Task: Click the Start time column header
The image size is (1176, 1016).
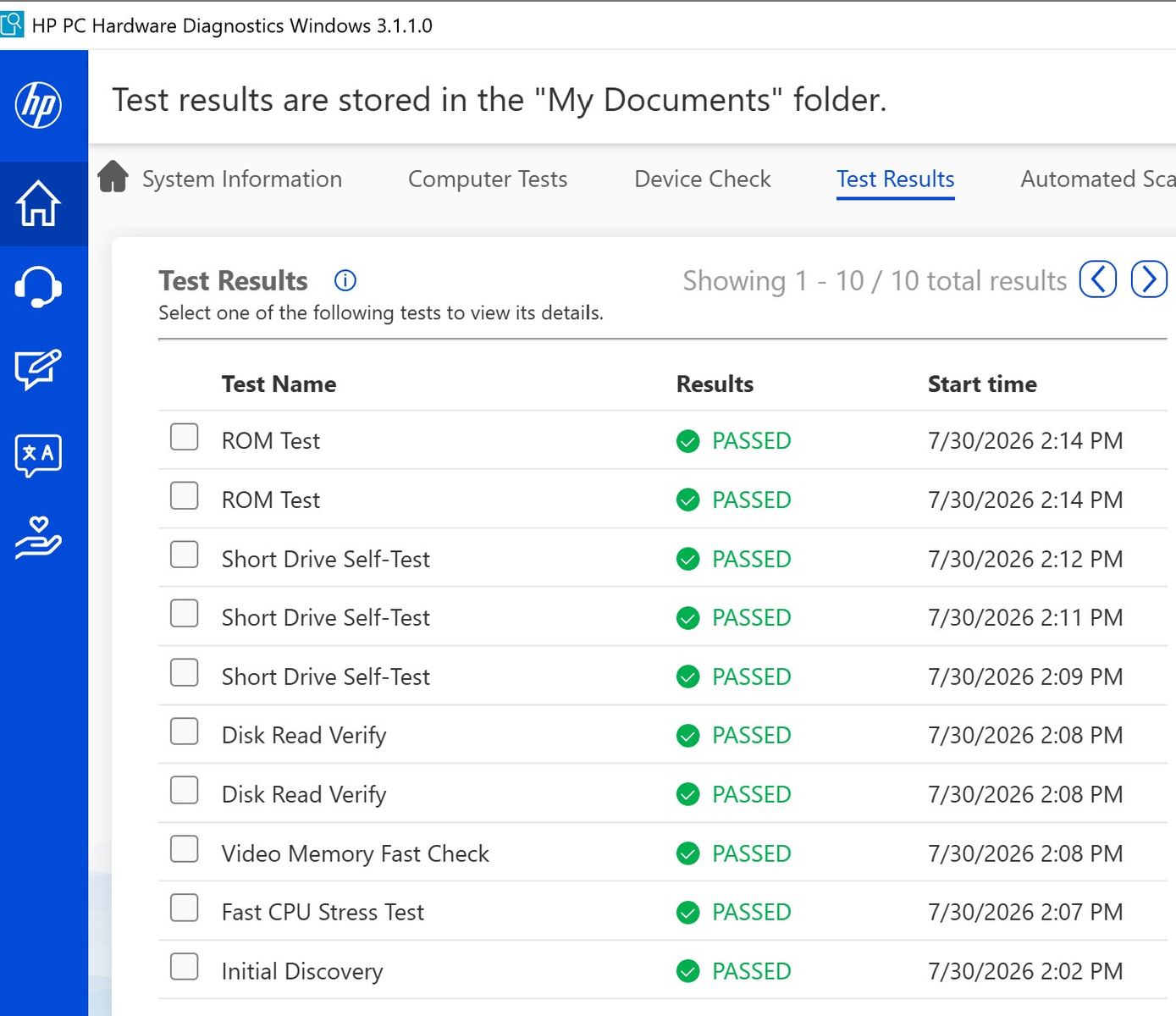Action: tap(982, 384)
